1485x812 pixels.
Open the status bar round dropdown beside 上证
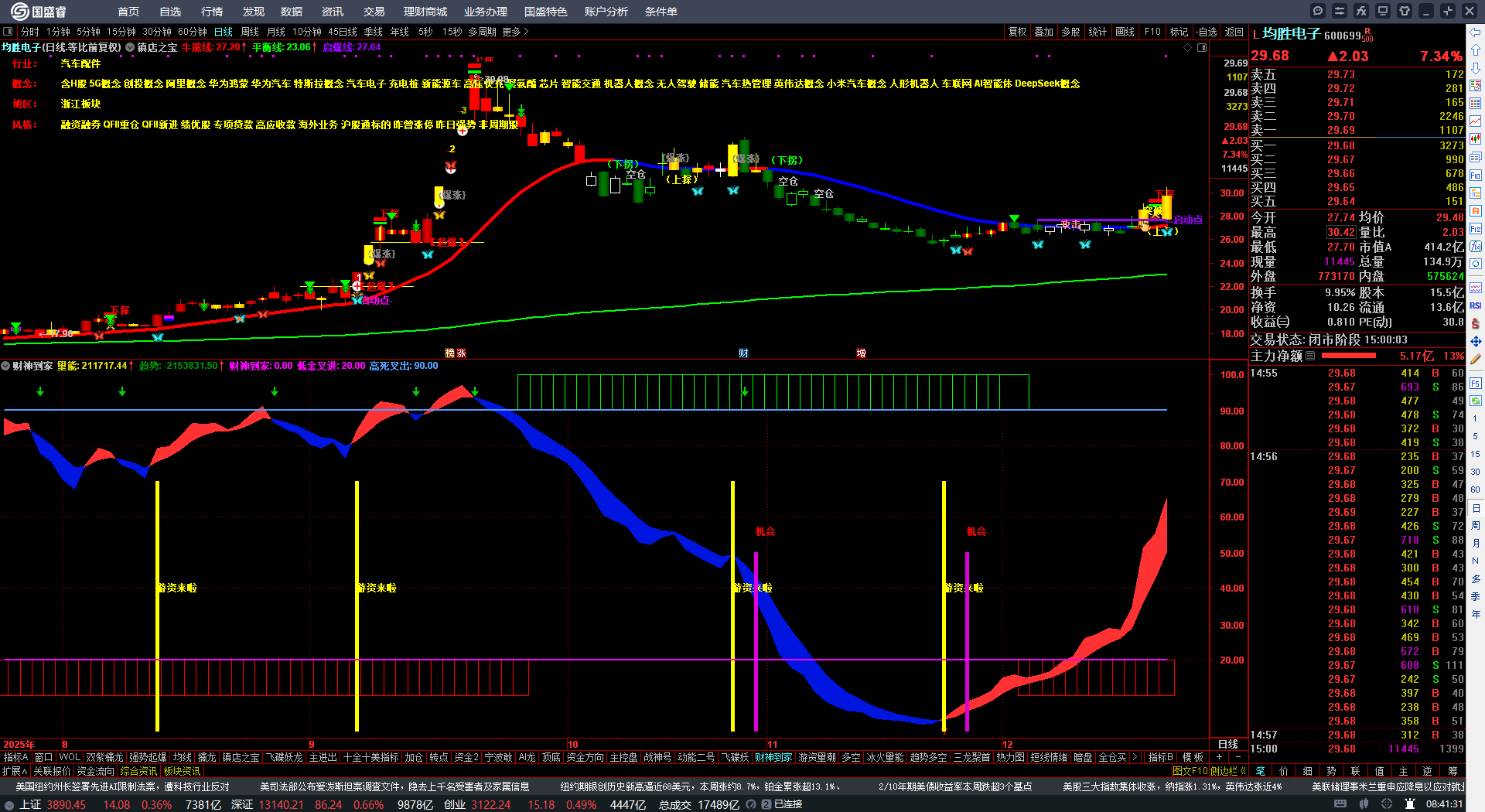[x=9, y=804]
